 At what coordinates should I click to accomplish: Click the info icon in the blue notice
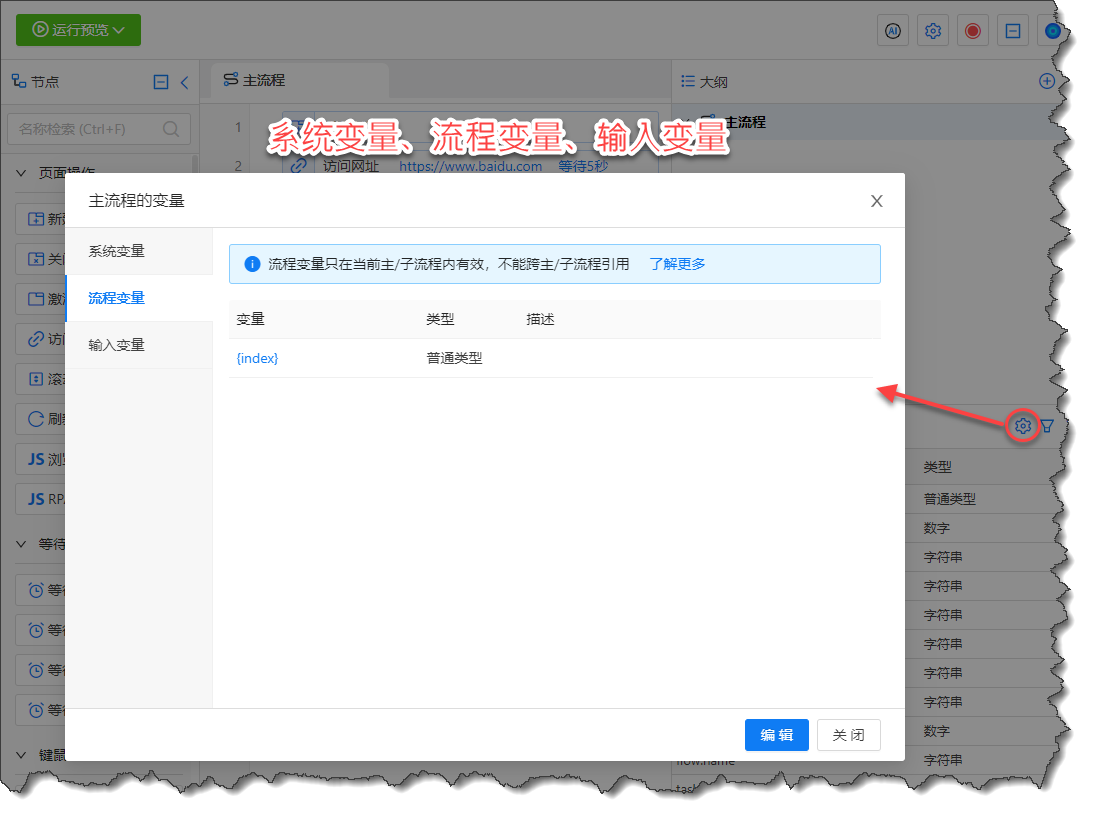(x=252, y=264)
